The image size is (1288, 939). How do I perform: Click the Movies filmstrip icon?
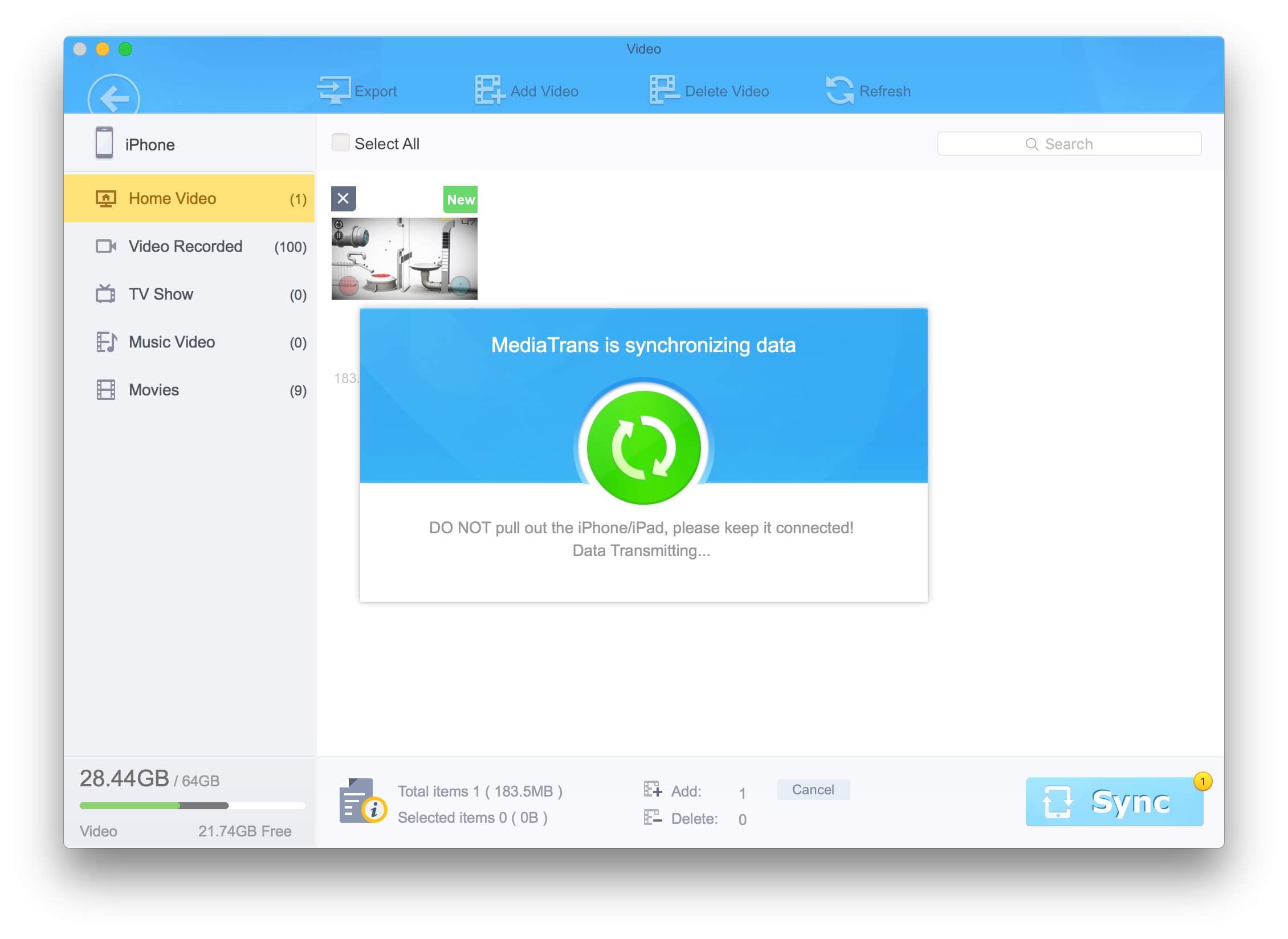pyautogui.click(x=106, y=390)
